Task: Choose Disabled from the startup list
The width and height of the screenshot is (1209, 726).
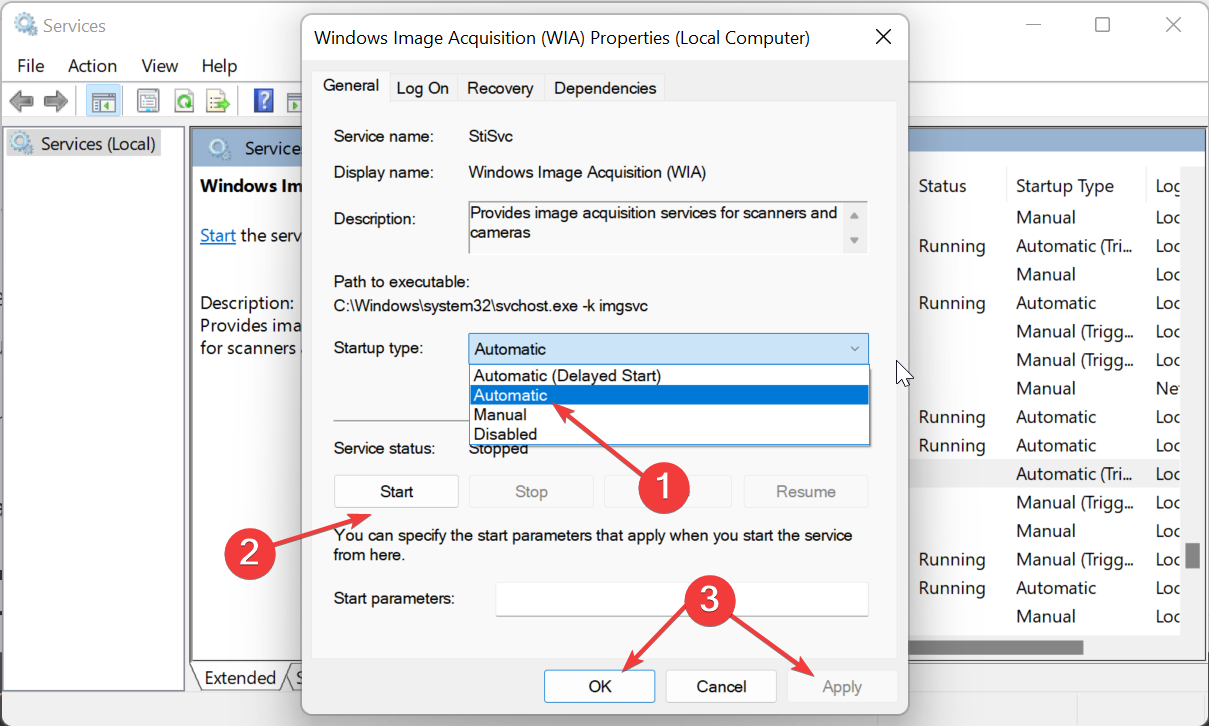Action: [x=505, y=434]
